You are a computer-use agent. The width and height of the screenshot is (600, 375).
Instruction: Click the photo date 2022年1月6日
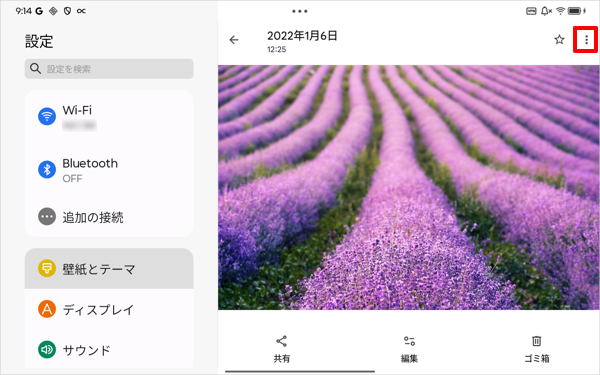pos(302,36)
